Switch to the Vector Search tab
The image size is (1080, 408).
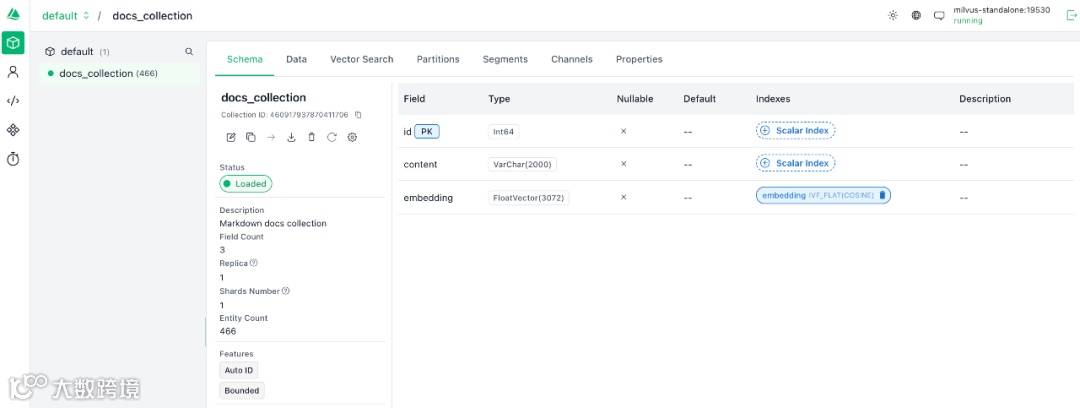point(361,59)
